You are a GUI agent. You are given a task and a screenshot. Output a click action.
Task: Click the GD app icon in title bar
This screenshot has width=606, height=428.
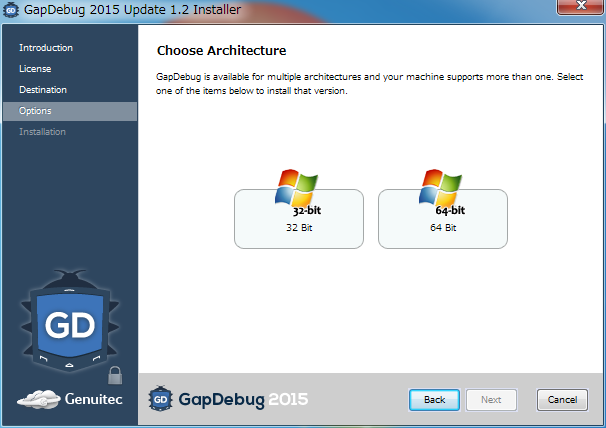[x=12, y=11]
